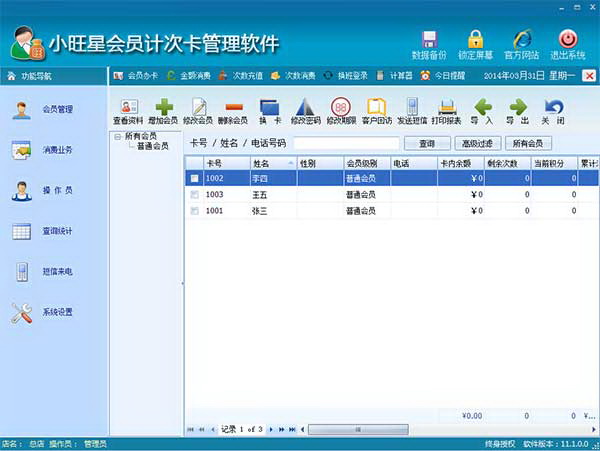Click the 换卡 change card icon

(270, 107)
